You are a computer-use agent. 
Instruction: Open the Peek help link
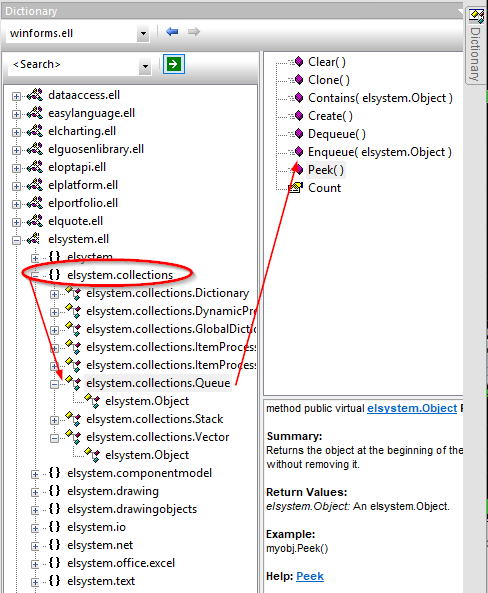(310, 576)
